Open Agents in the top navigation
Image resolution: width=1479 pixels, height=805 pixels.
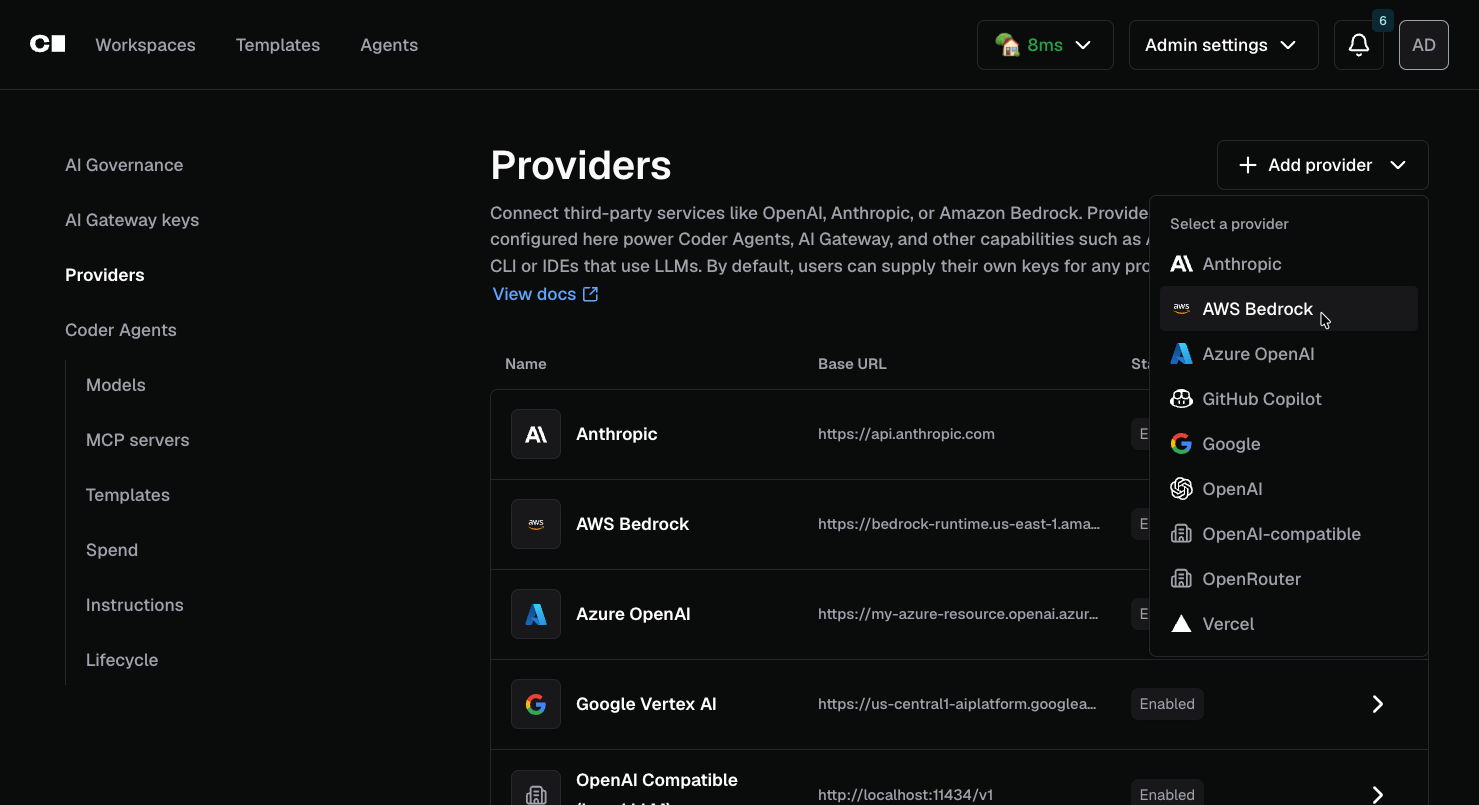tap(389, 45)
